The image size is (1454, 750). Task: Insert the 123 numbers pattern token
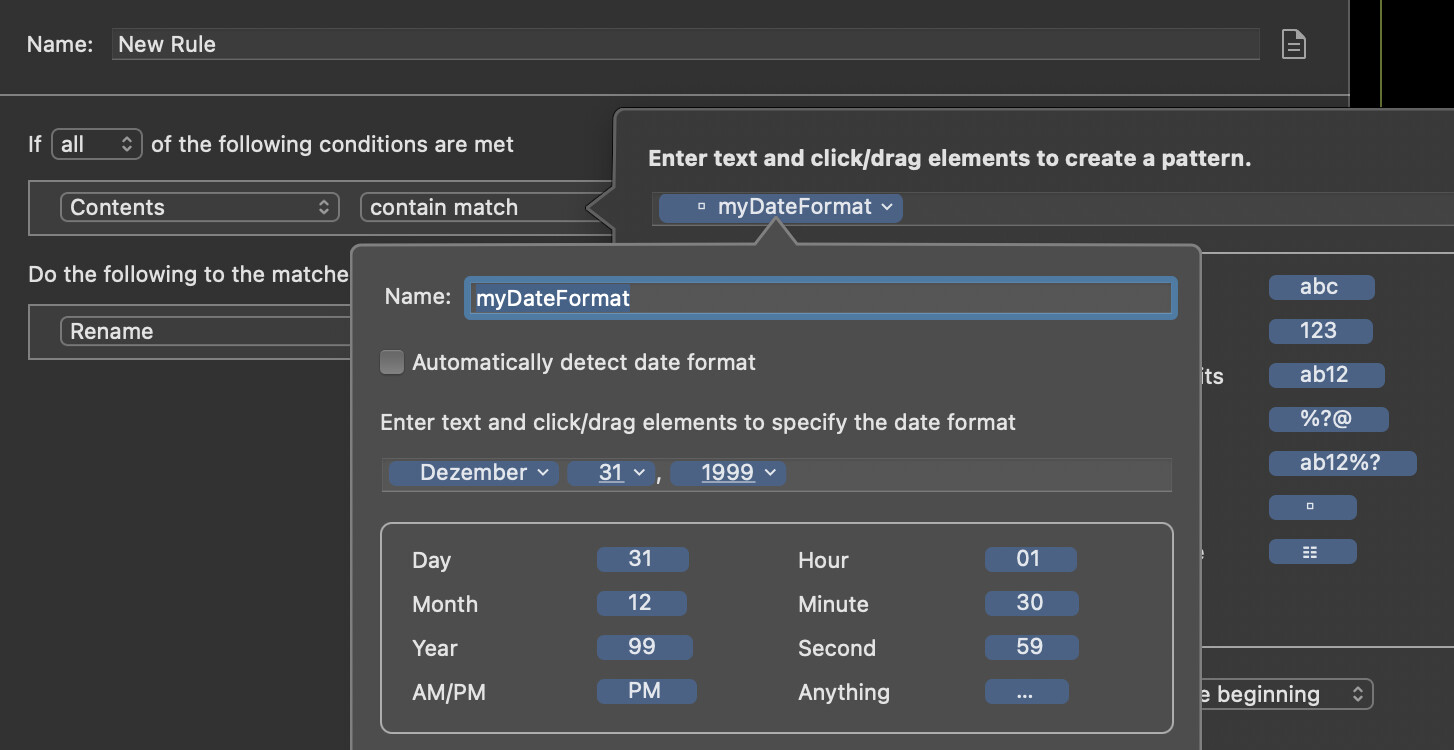[1321, 331]
